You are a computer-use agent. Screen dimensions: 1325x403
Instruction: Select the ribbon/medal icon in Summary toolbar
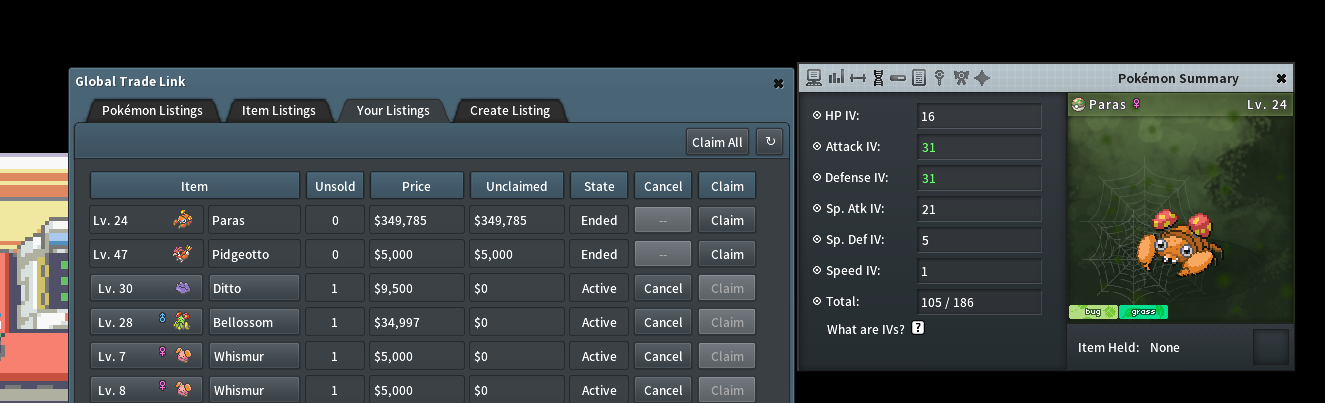[961, 77]
